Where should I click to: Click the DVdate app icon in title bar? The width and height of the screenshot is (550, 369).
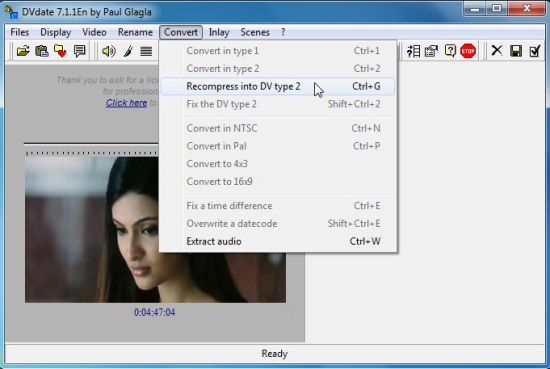[11, 12]
